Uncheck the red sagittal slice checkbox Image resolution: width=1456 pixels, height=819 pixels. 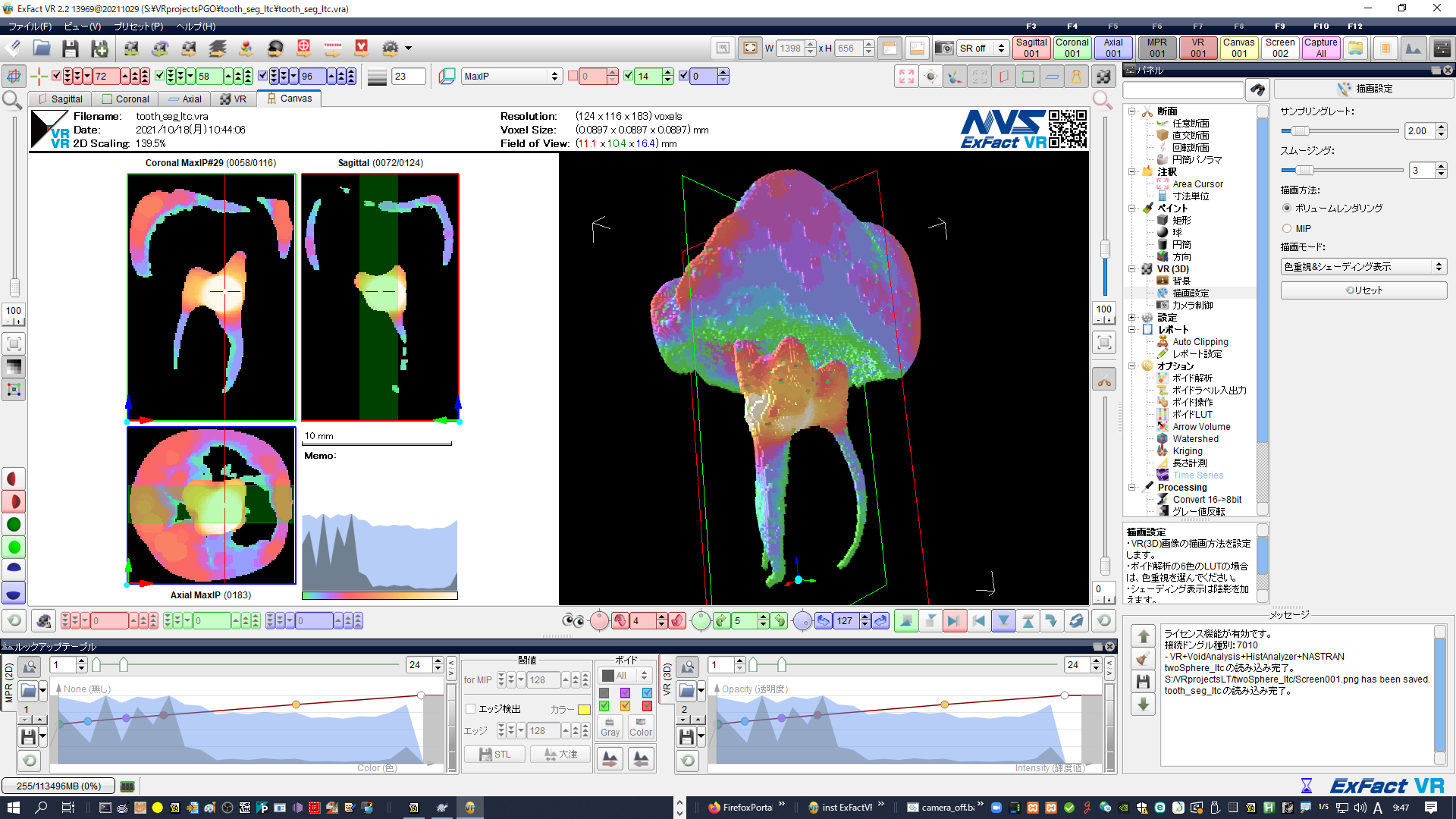tap(57, 76)
